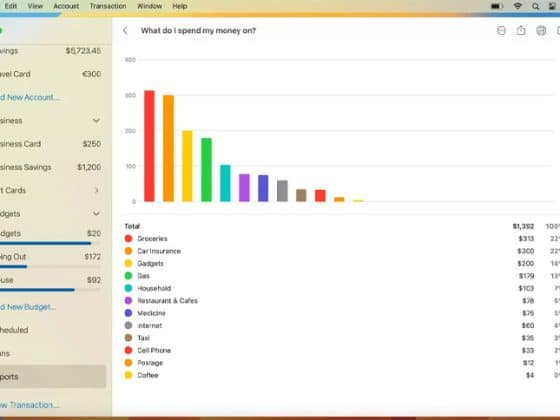The width and height of the screenshot is (560, 420).
Task: Click the battery icon in the menu bar
Action: pos(497,6)
